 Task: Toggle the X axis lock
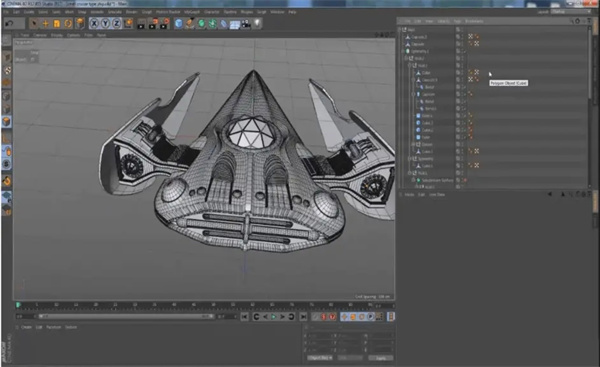click(94, 24)
